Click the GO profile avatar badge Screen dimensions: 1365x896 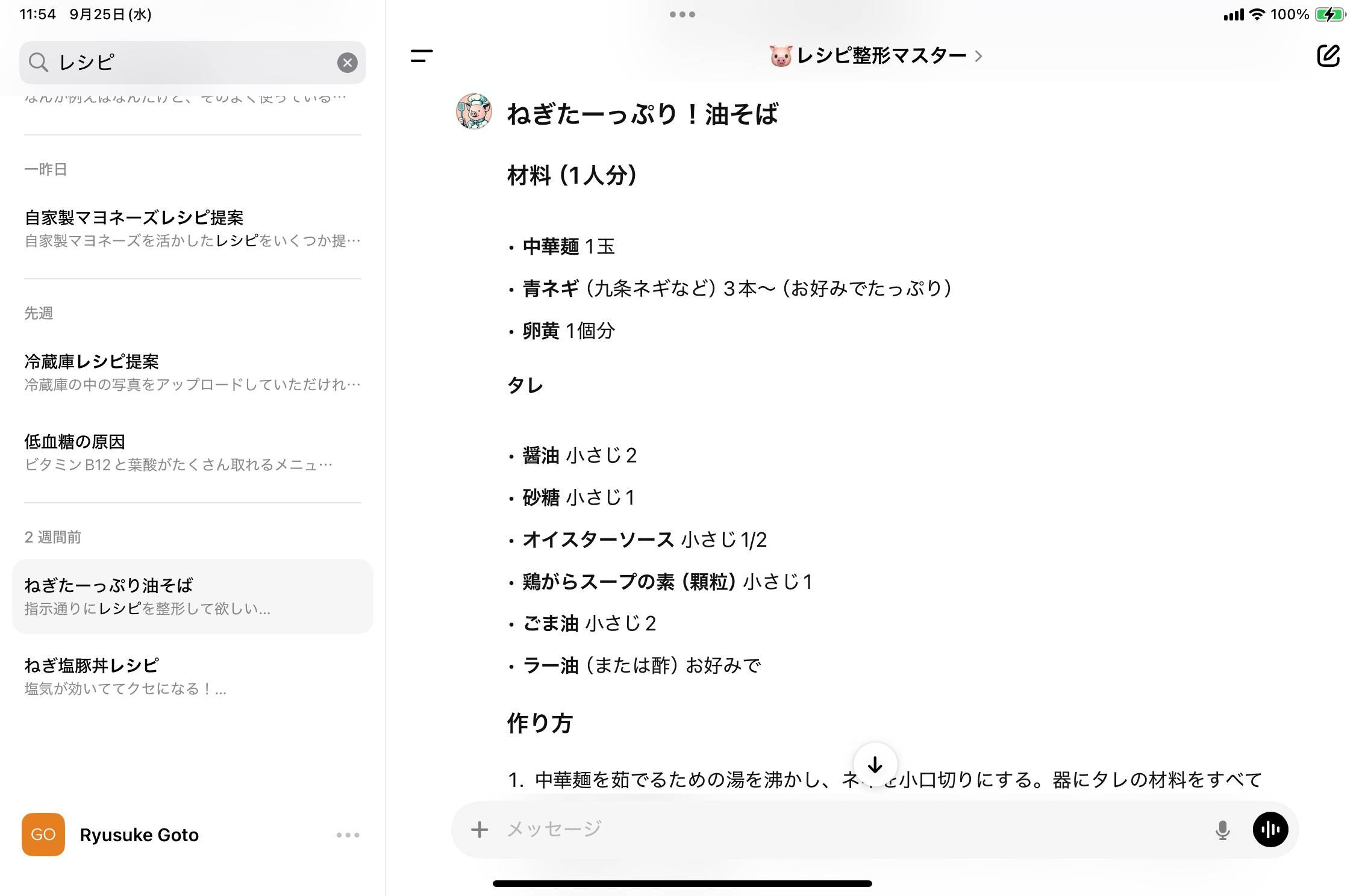pyautogui.click(x=43, y=835)
